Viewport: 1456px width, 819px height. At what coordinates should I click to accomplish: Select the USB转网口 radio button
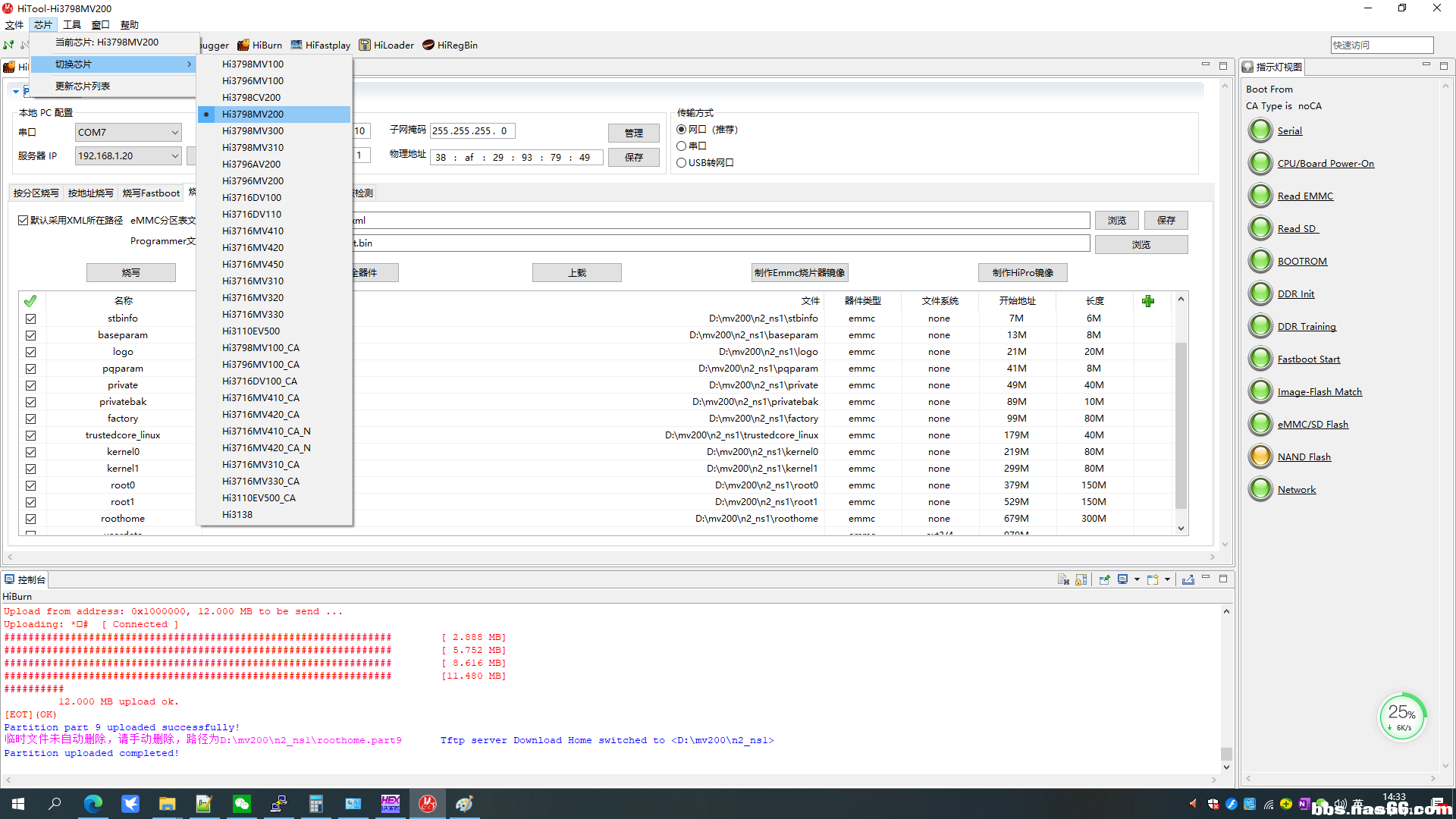(x=682, y=162)
